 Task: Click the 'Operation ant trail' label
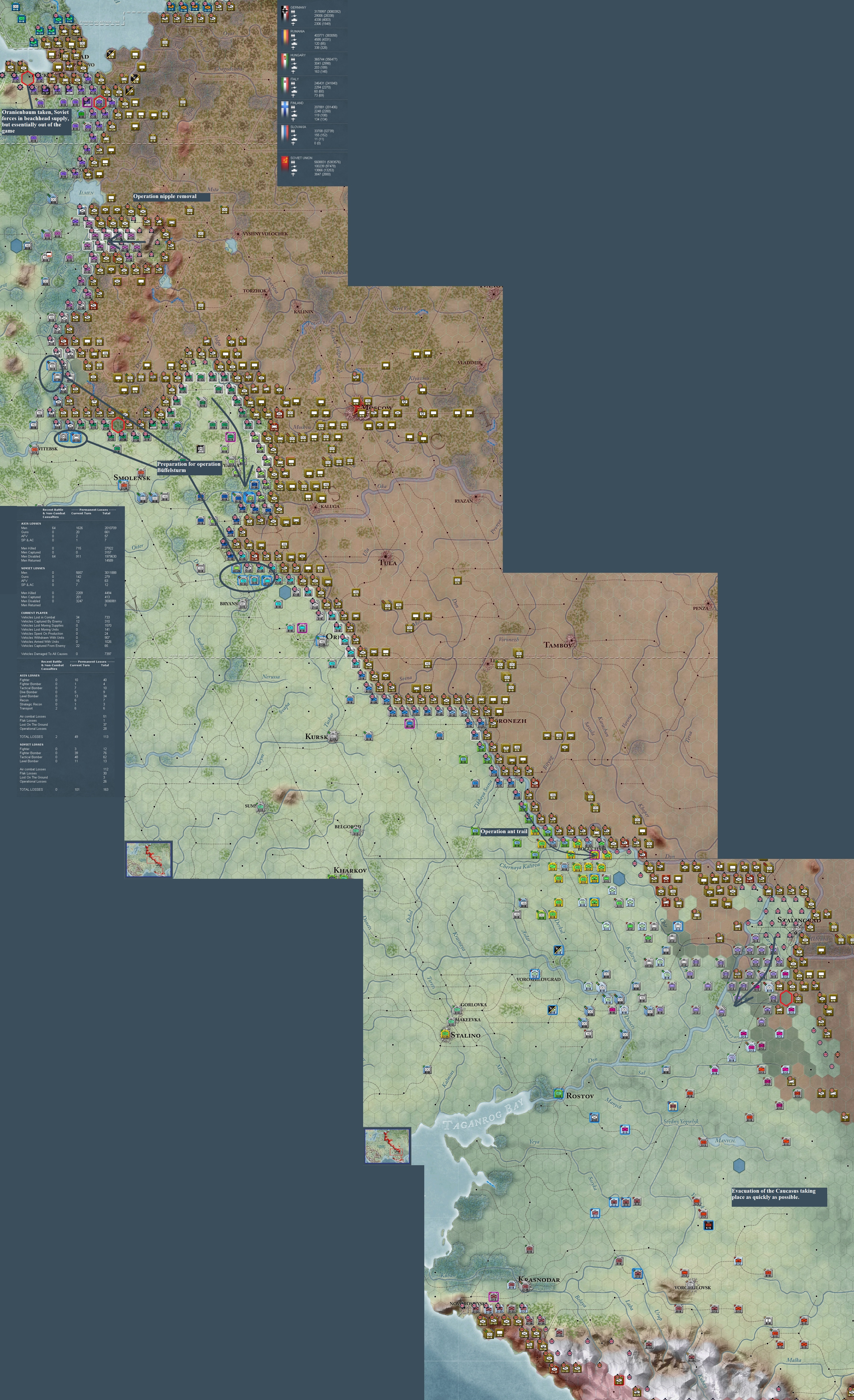[x=504, y=831]
